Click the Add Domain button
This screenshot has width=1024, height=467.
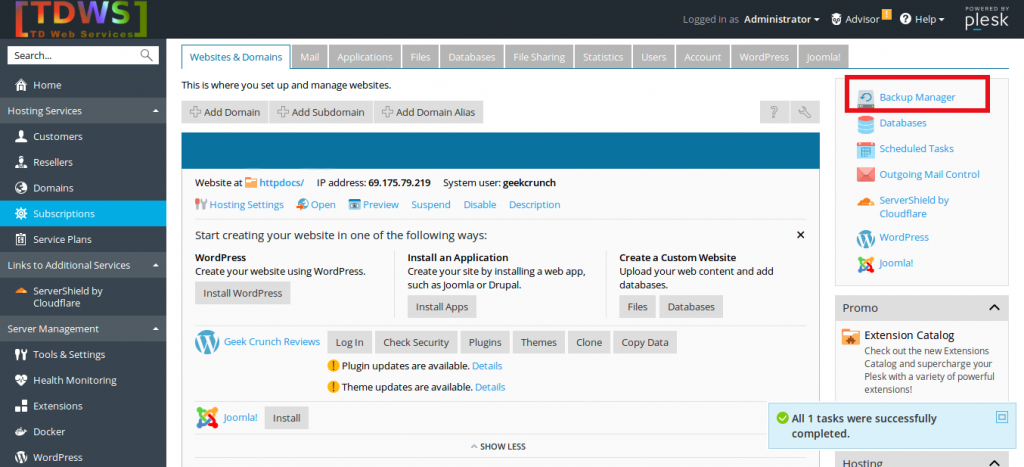tap(225, 112)
